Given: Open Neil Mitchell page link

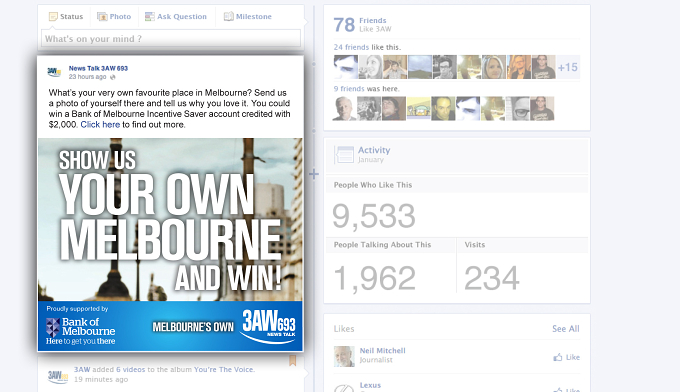Looking at the screenshot, I should (382, 350).
